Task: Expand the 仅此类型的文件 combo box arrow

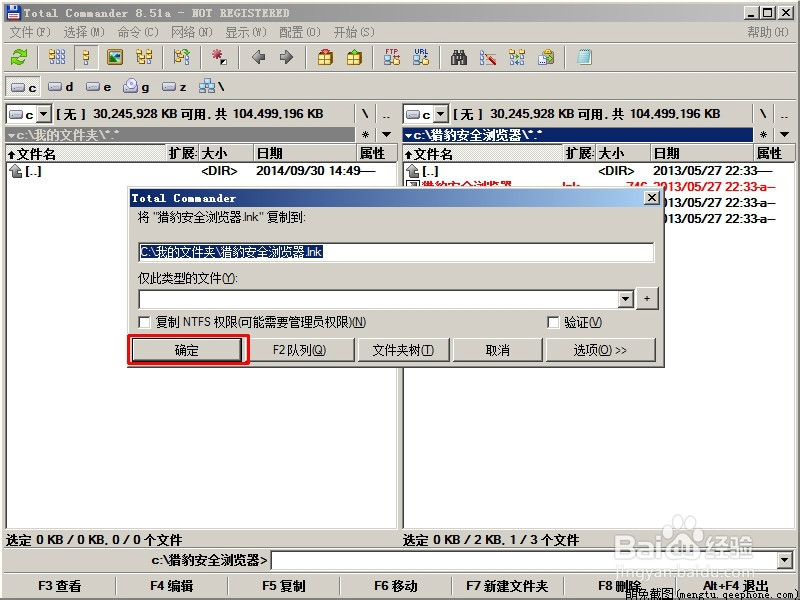Action: click(626, 299)
